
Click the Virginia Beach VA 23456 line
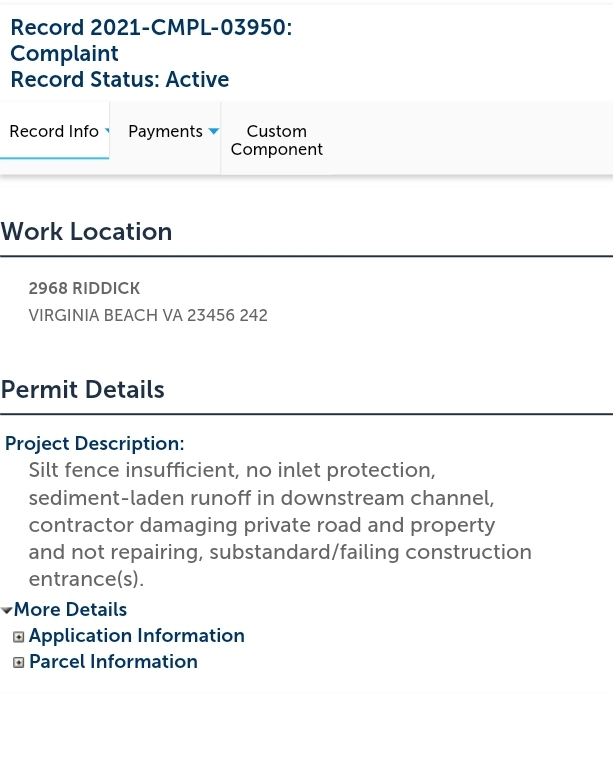[x=148, y=316]
